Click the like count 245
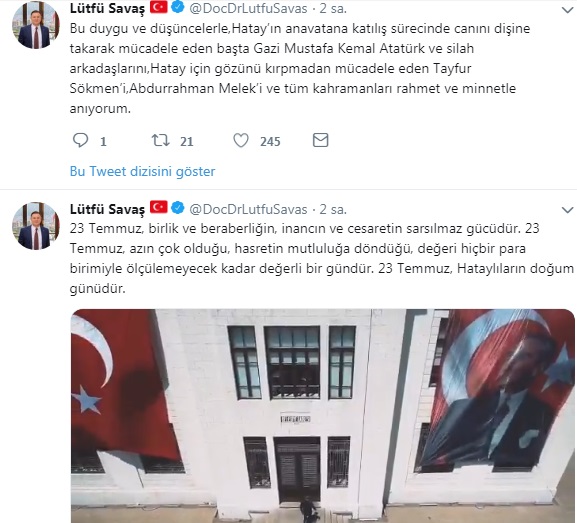577x523 pixels. (x=270, y=141)
